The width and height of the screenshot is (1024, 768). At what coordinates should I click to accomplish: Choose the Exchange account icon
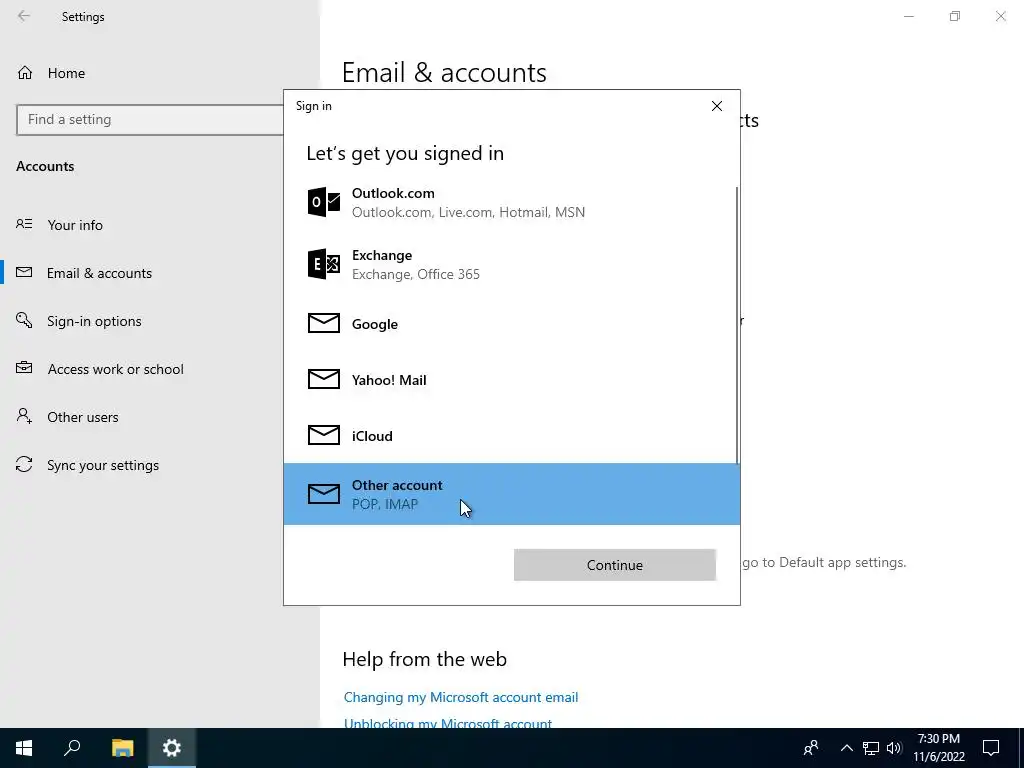pyautogui.click(x=324, y=264)
